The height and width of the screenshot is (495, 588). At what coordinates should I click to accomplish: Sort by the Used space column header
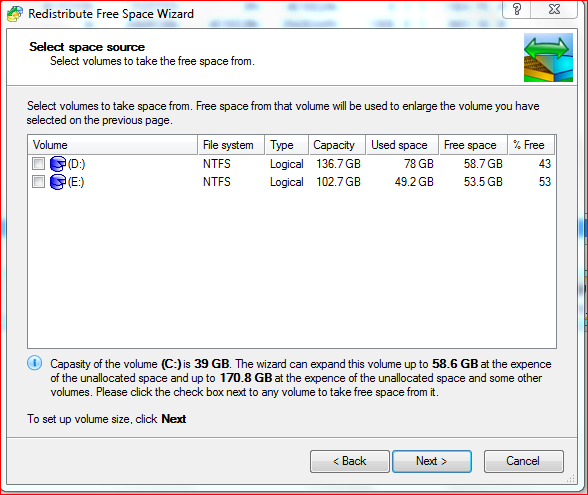click(x=402, y=145)
